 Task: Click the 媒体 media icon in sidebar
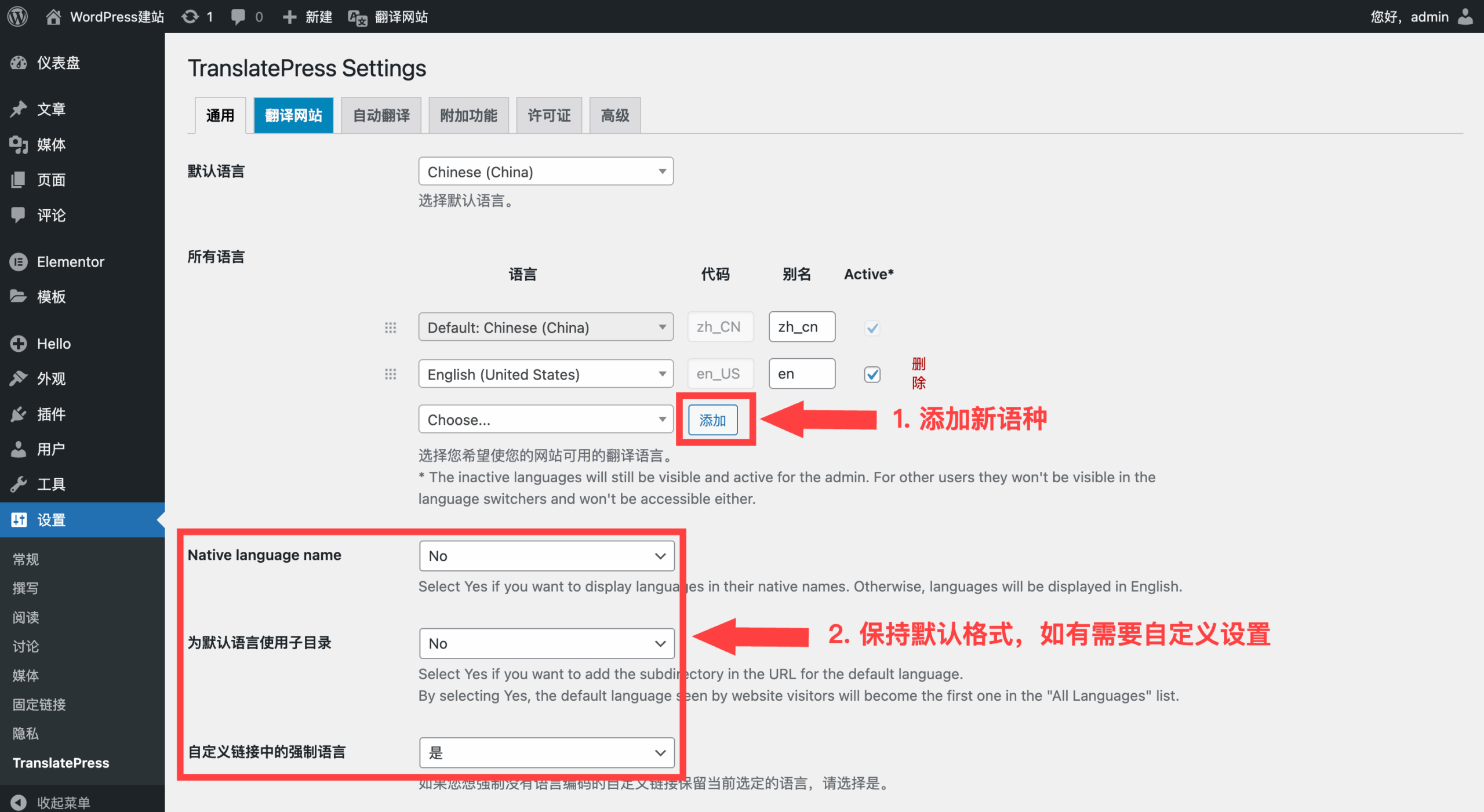tap(19, 144)
